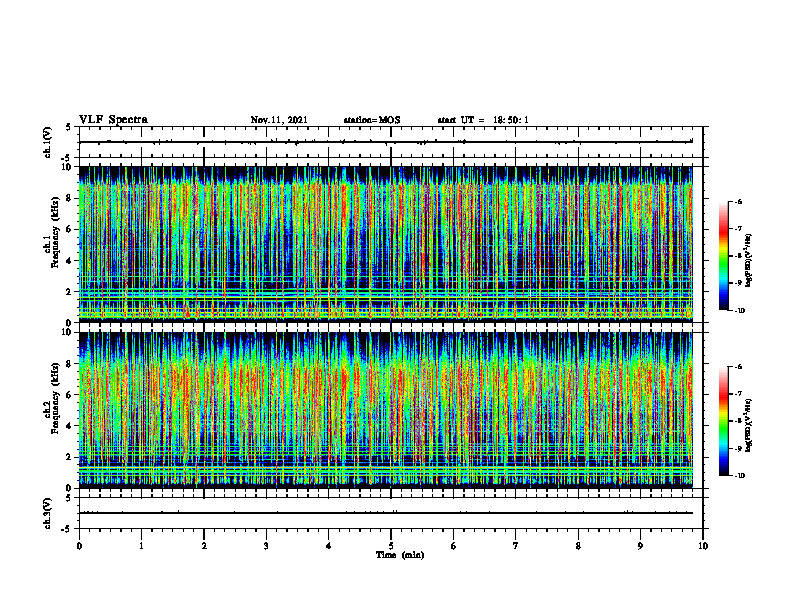Select the "start UT = 18:50: 1" header text

[x=483, y=120]
